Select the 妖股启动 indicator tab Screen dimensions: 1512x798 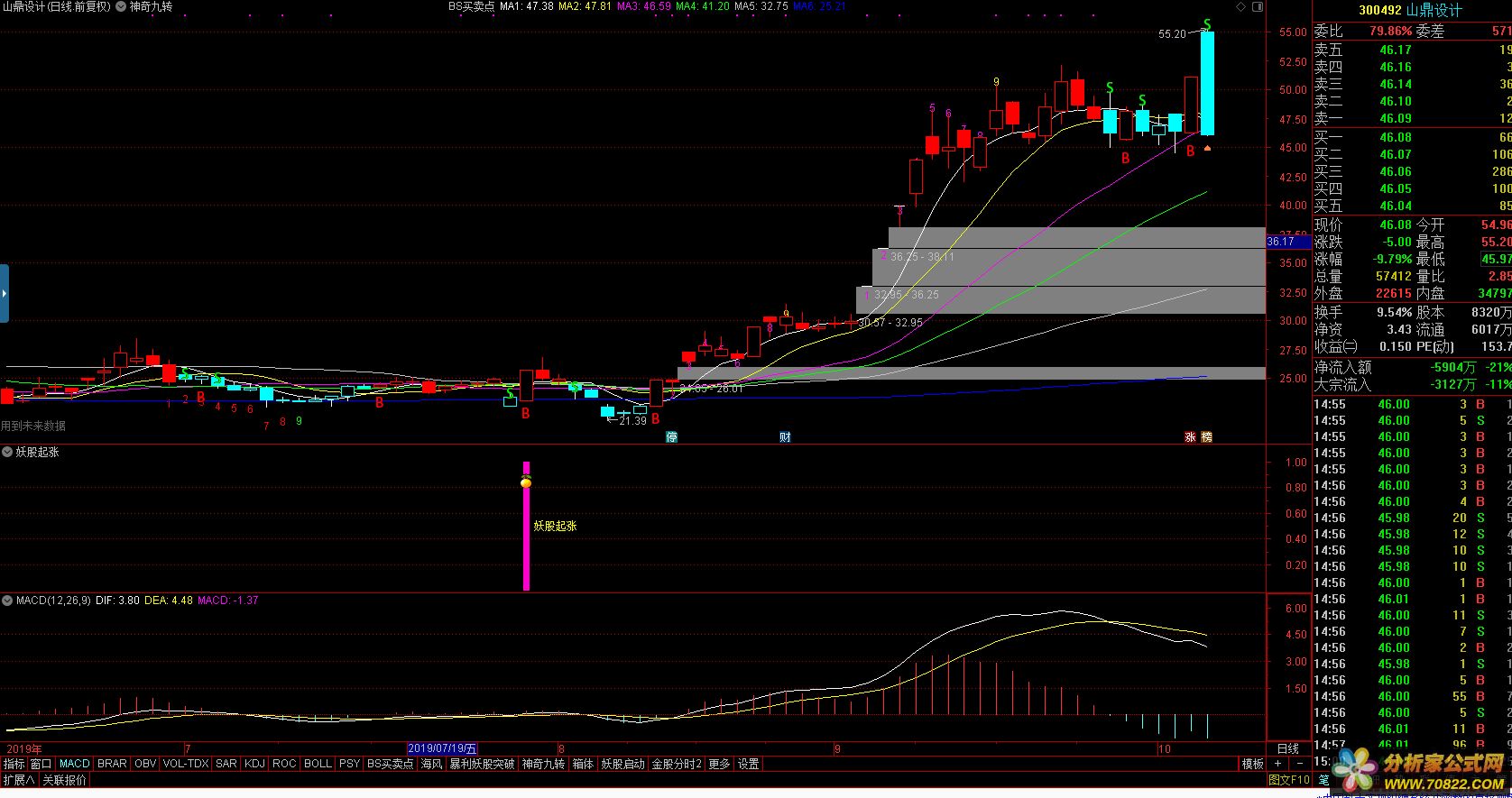[623, 764]
